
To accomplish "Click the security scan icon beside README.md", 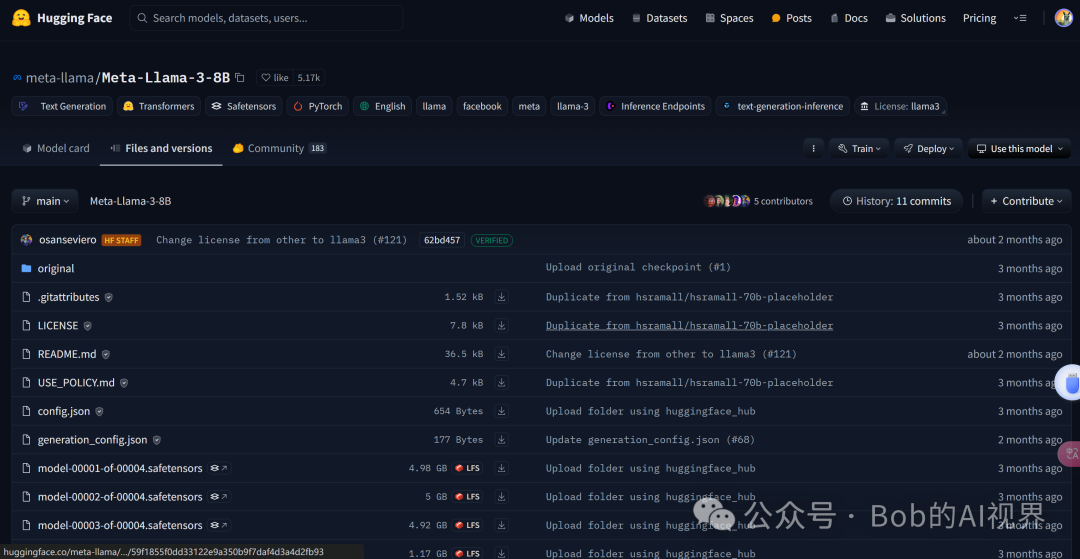I will coord(105,355).
